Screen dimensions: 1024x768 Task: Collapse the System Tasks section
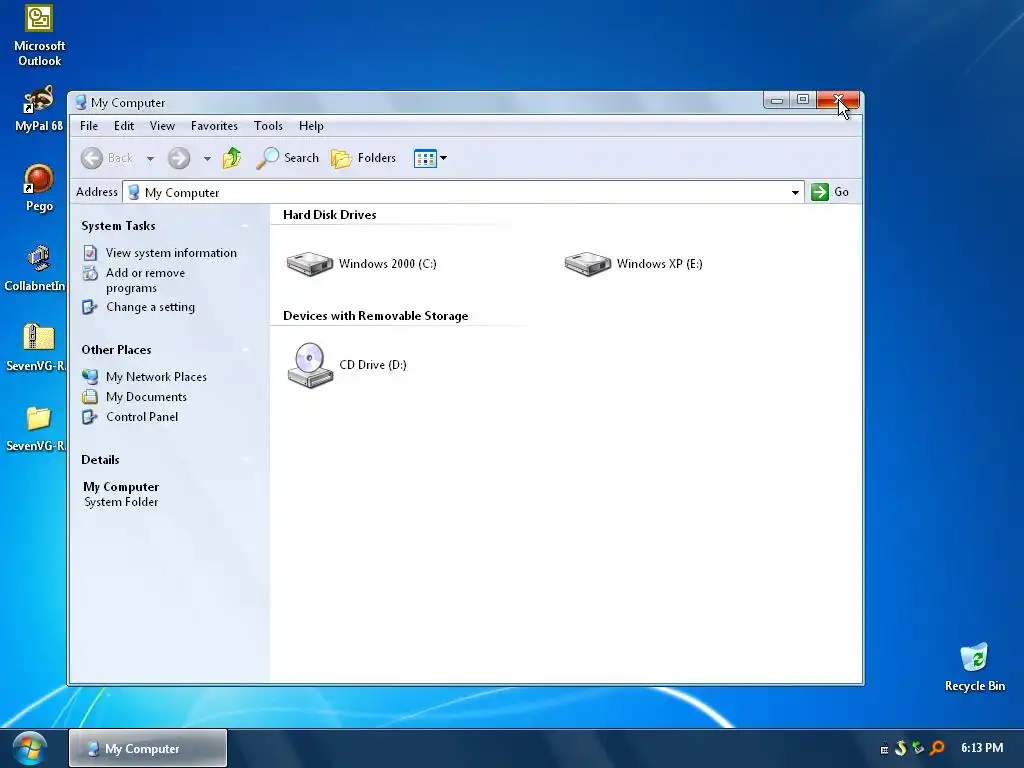(x=246, y=226)
